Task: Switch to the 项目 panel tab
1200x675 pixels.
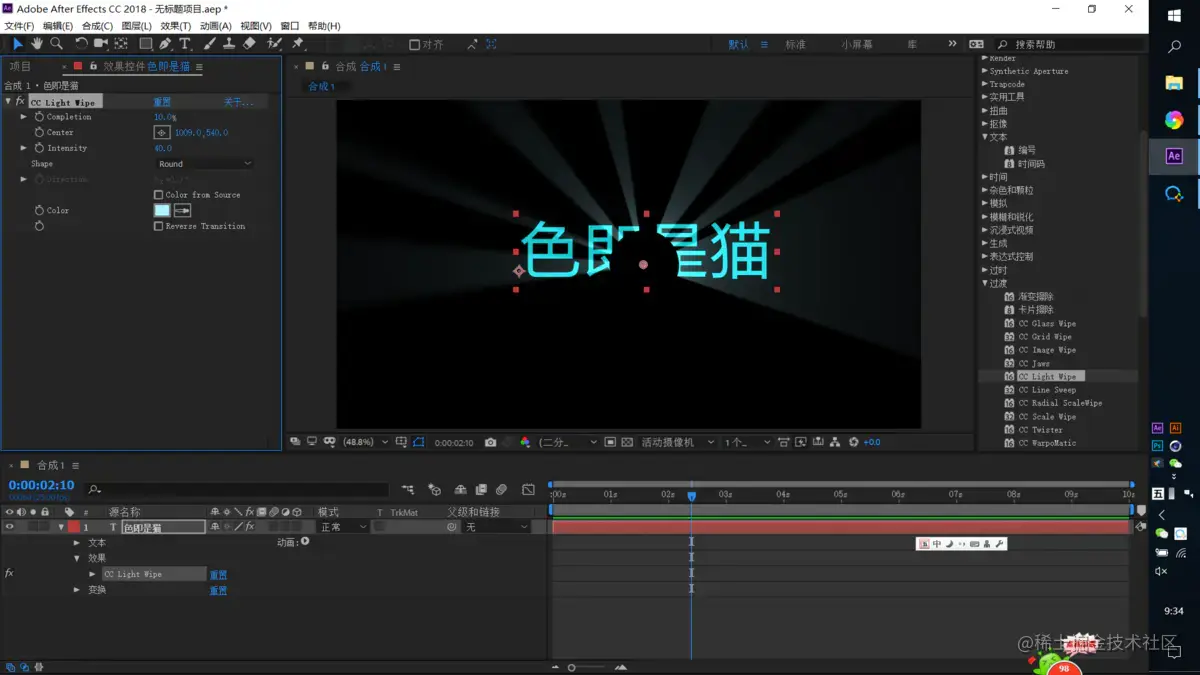Action: click(x=20, y=67)
